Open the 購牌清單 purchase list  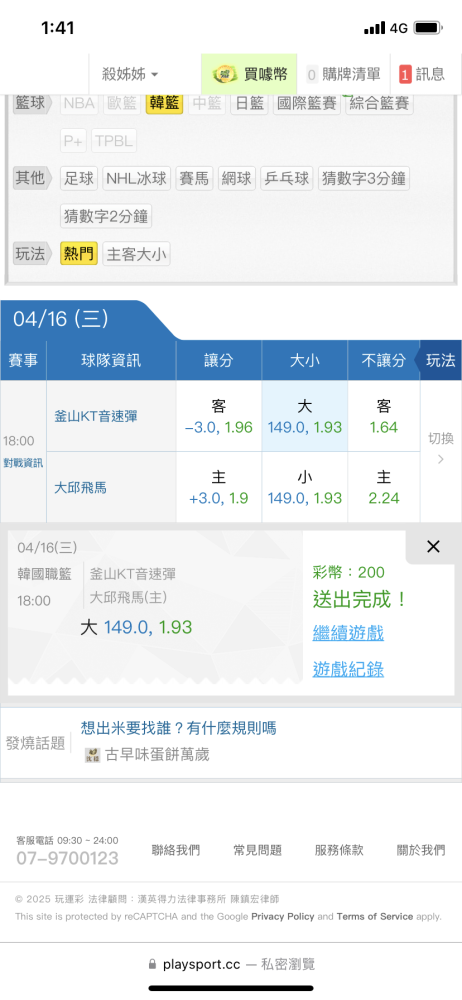(343, 75)
